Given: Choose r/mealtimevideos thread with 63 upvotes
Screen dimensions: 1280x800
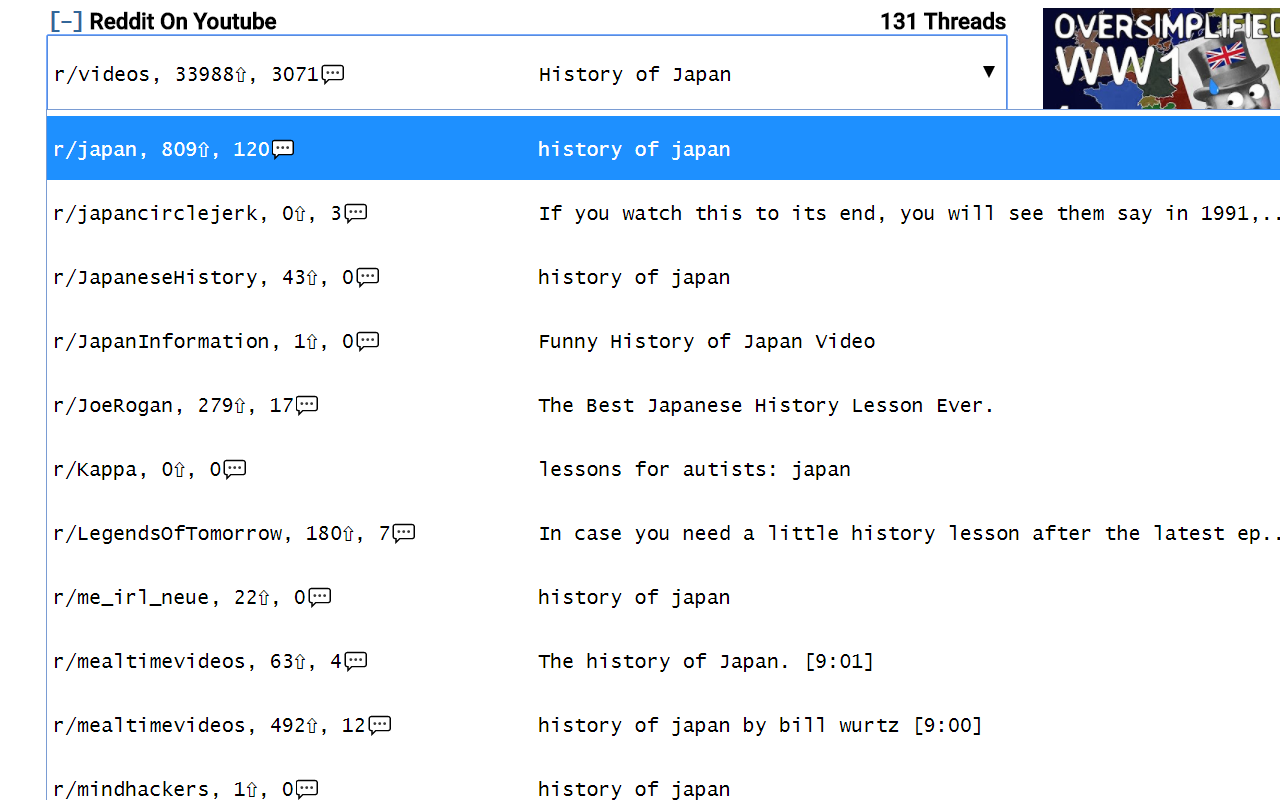Looking at the screenshot, I should tap(663, 660).
